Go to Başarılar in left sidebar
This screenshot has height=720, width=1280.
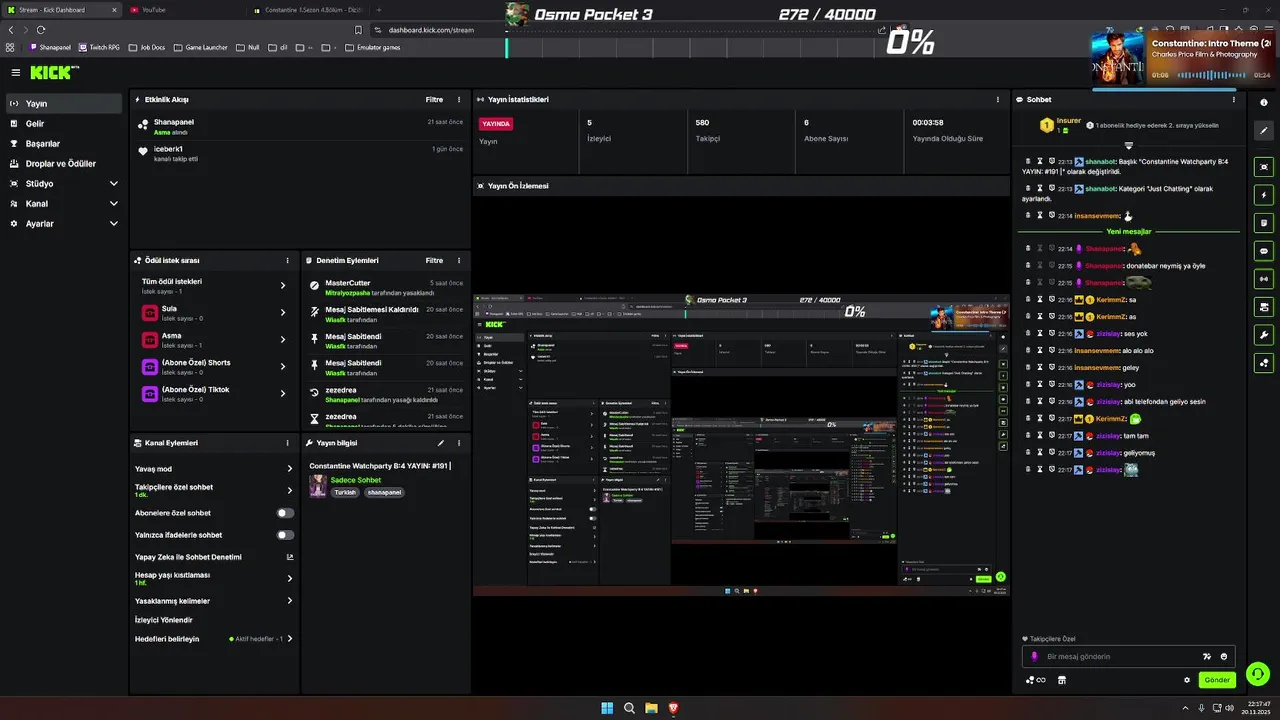[x=64, y=144]
